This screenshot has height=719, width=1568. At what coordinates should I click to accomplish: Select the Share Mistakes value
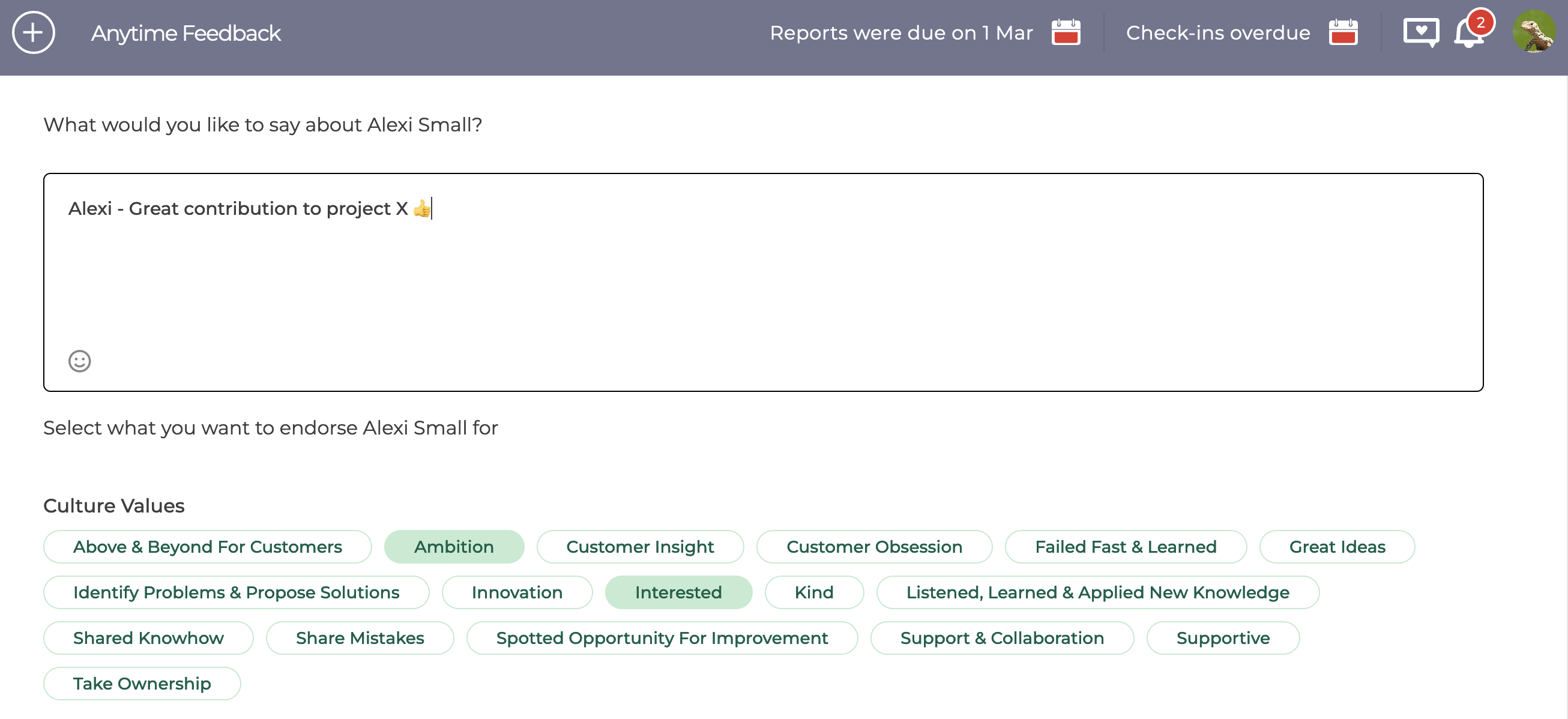click(360, 638)
